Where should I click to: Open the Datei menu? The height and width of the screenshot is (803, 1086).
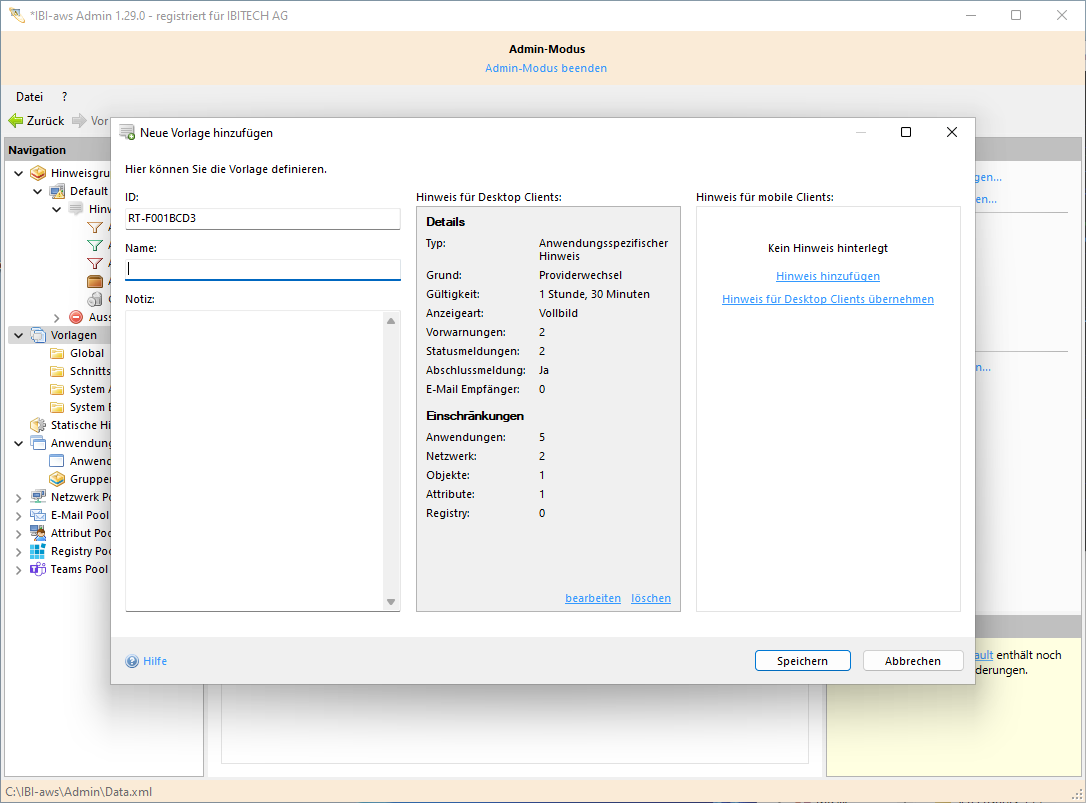click(29, 97)
